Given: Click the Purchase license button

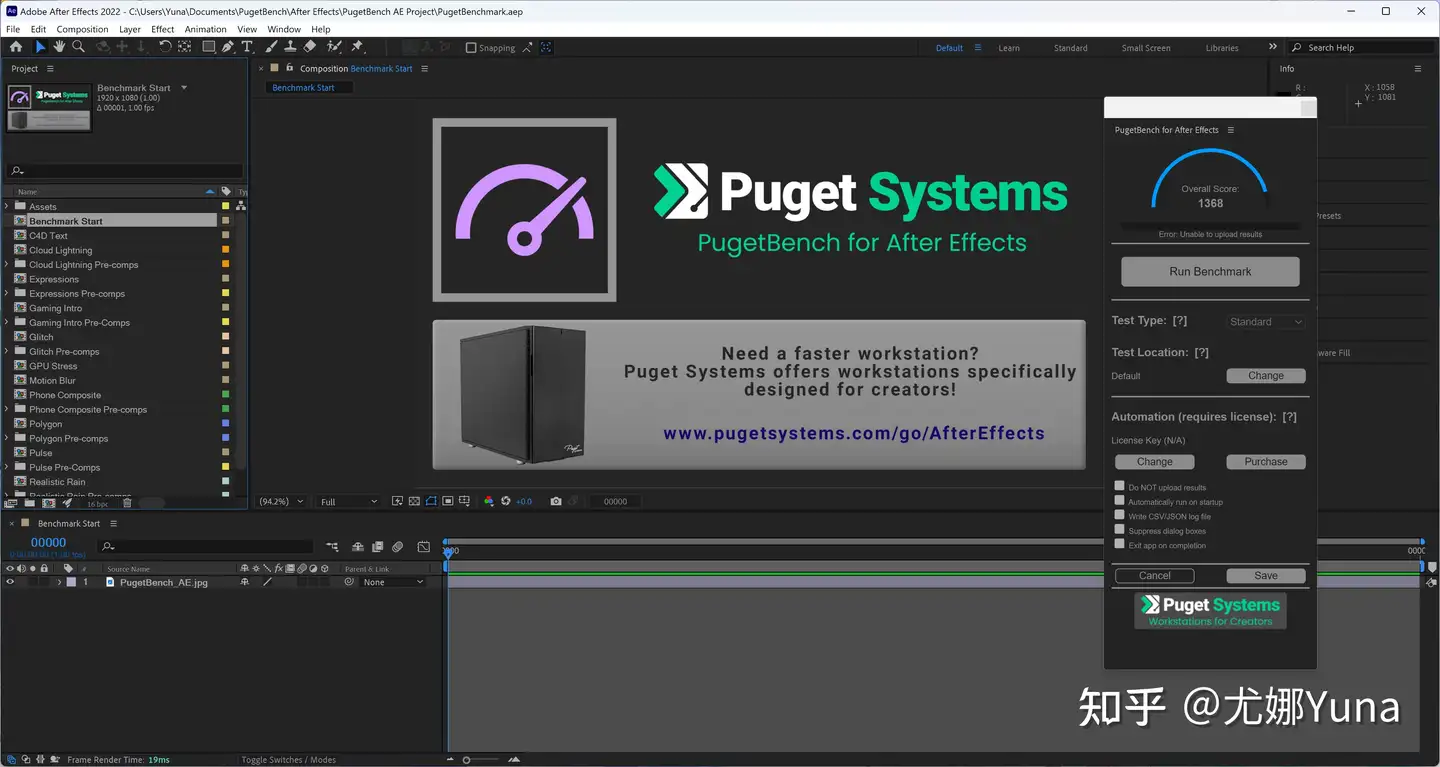Looking at the screenshot, I should [1266, 462].
